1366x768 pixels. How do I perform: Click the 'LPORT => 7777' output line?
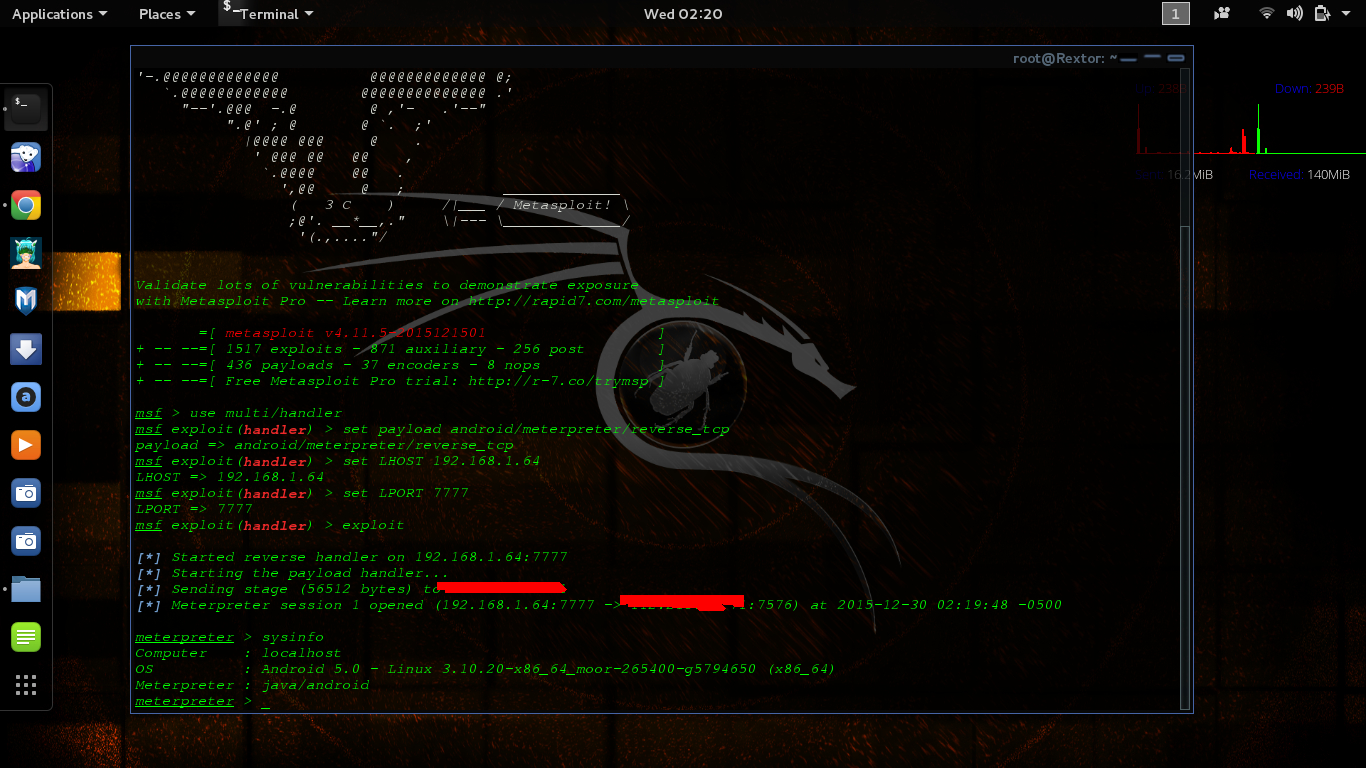(194, 509)
